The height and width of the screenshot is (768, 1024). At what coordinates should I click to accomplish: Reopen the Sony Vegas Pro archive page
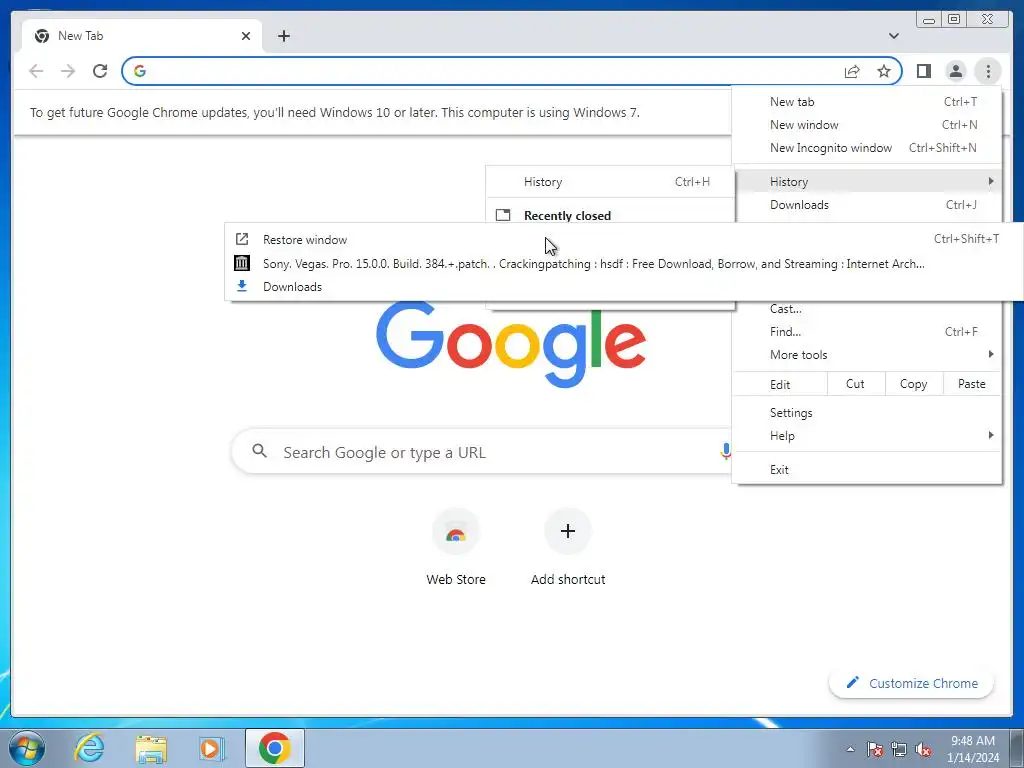pos(624,263)
